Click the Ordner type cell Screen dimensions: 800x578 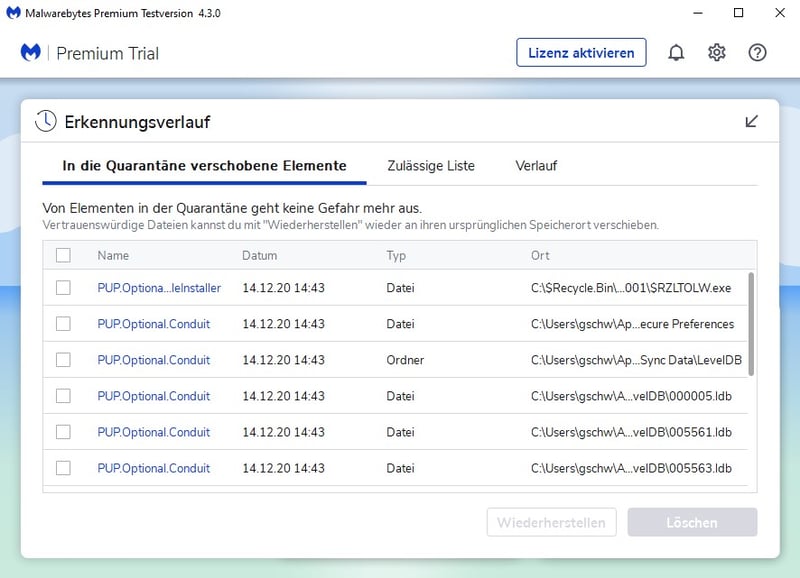click(x=405, y=360)
